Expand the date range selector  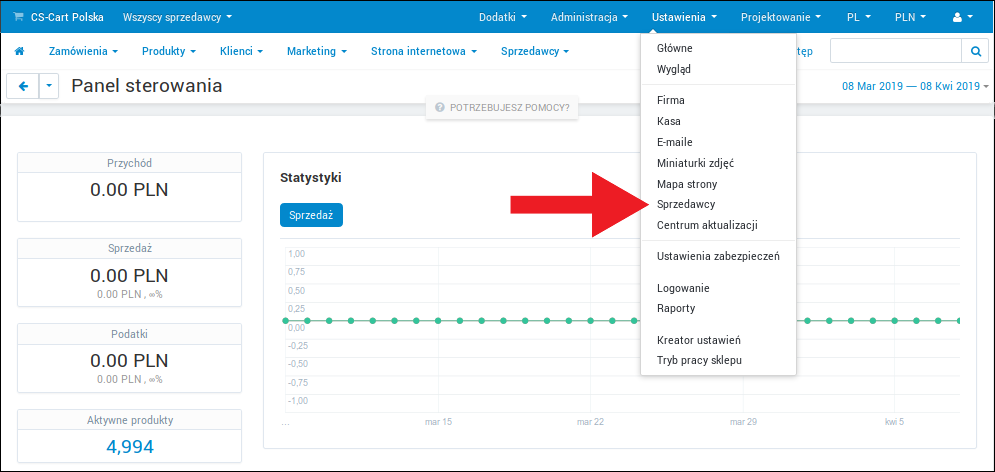(x=916, y=87)
